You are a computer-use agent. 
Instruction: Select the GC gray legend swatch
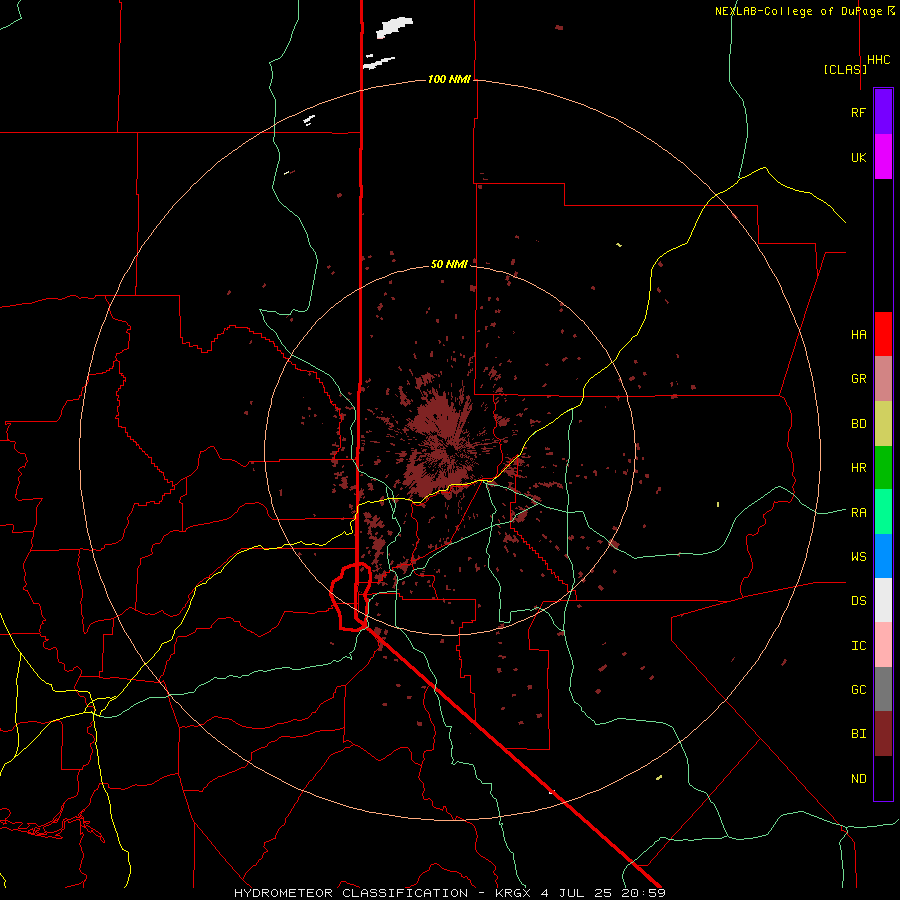(883, 689)
